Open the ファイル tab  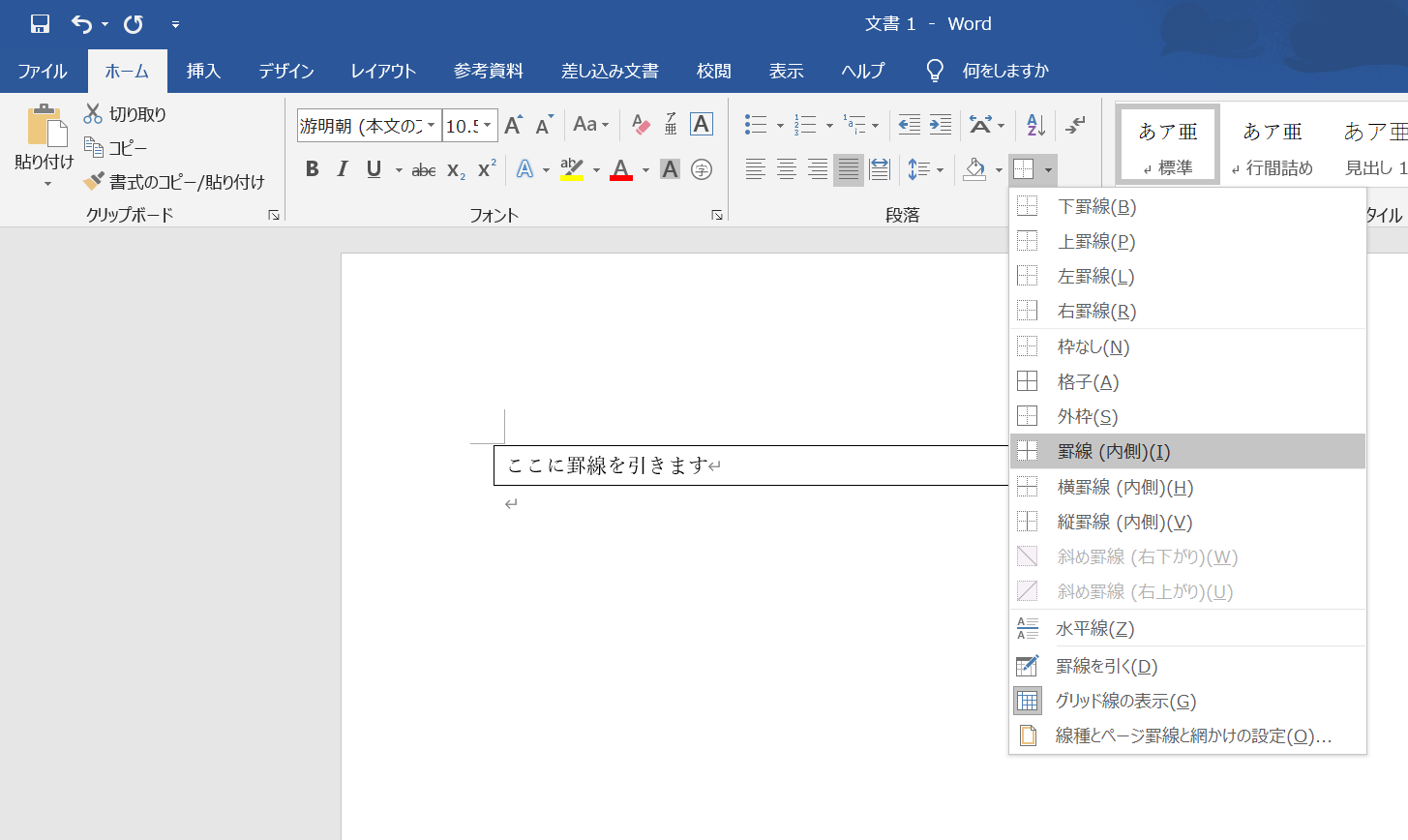pyautogui.click(x=43, y=71)
